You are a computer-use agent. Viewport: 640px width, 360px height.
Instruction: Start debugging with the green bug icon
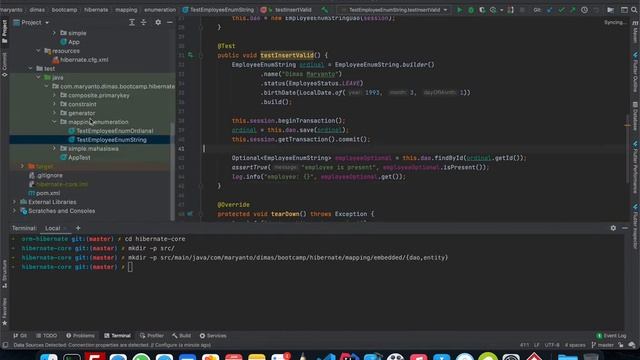[x=471, y=10]
